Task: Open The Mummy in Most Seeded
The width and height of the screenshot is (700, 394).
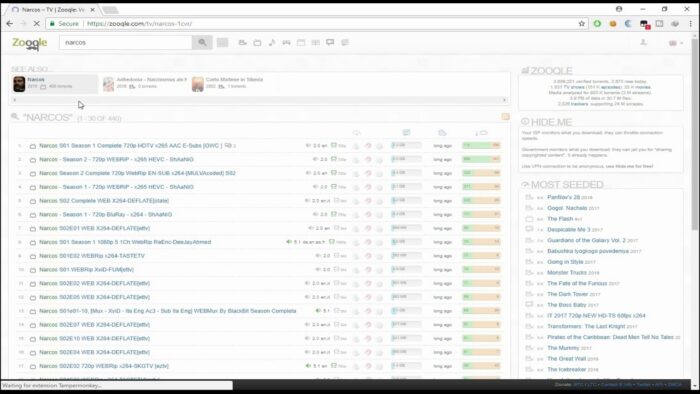Action: [x=563, y=348]
